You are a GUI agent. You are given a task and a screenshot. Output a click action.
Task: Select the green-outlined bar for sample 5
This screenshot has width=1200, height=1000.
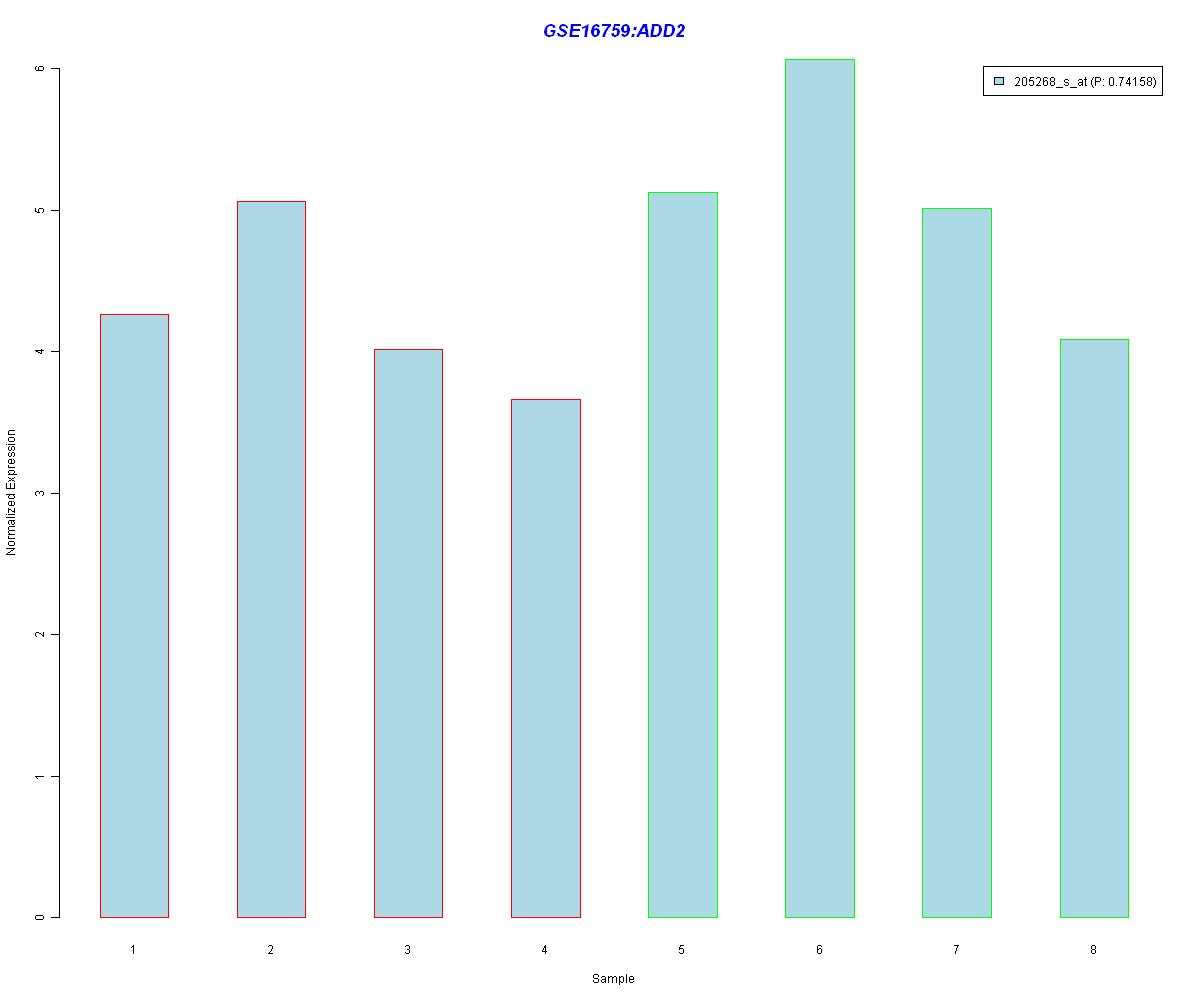point(683,555)
